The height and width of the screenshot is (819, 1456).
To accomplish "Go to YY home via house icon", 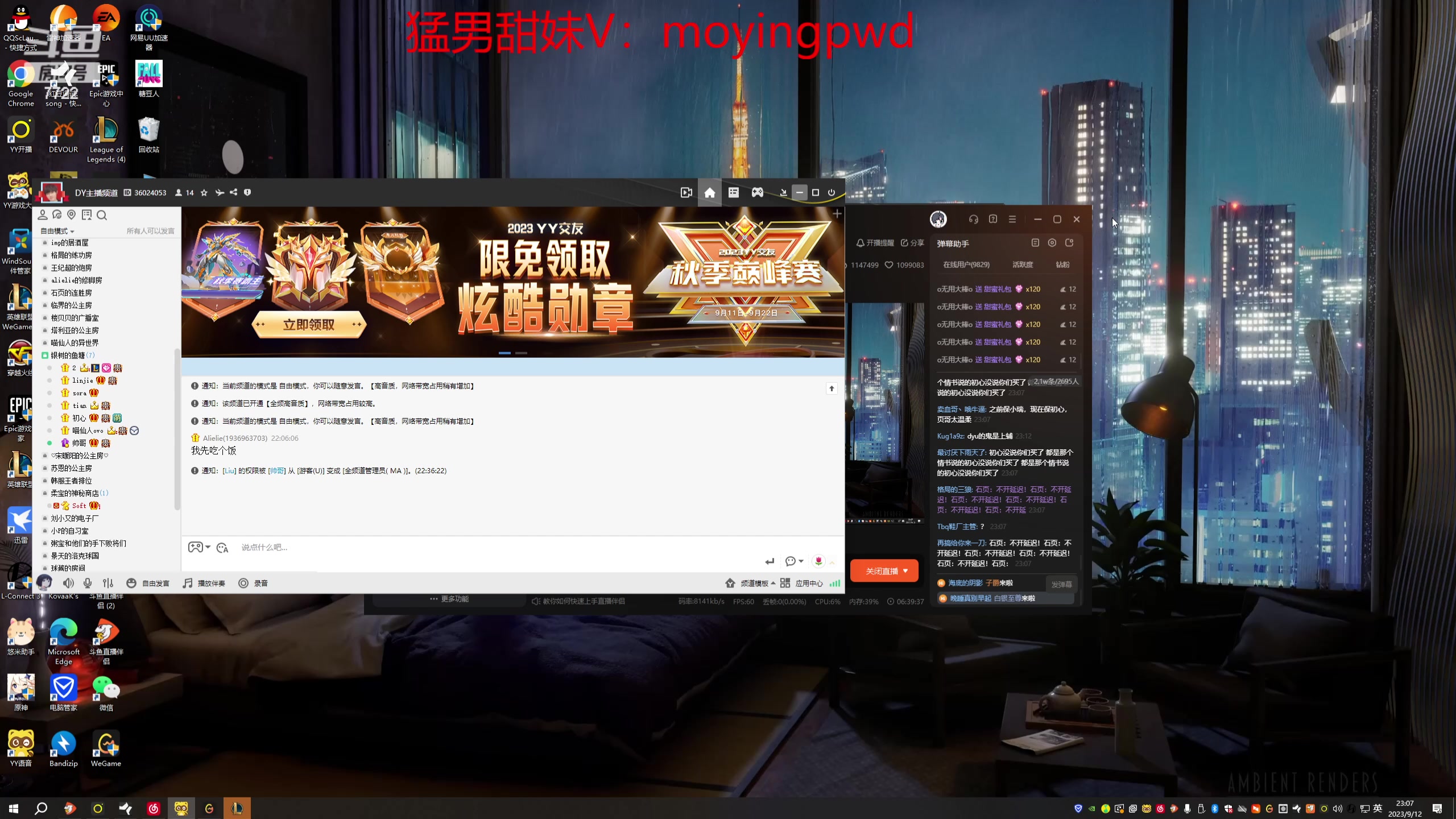I will point(710,193).
